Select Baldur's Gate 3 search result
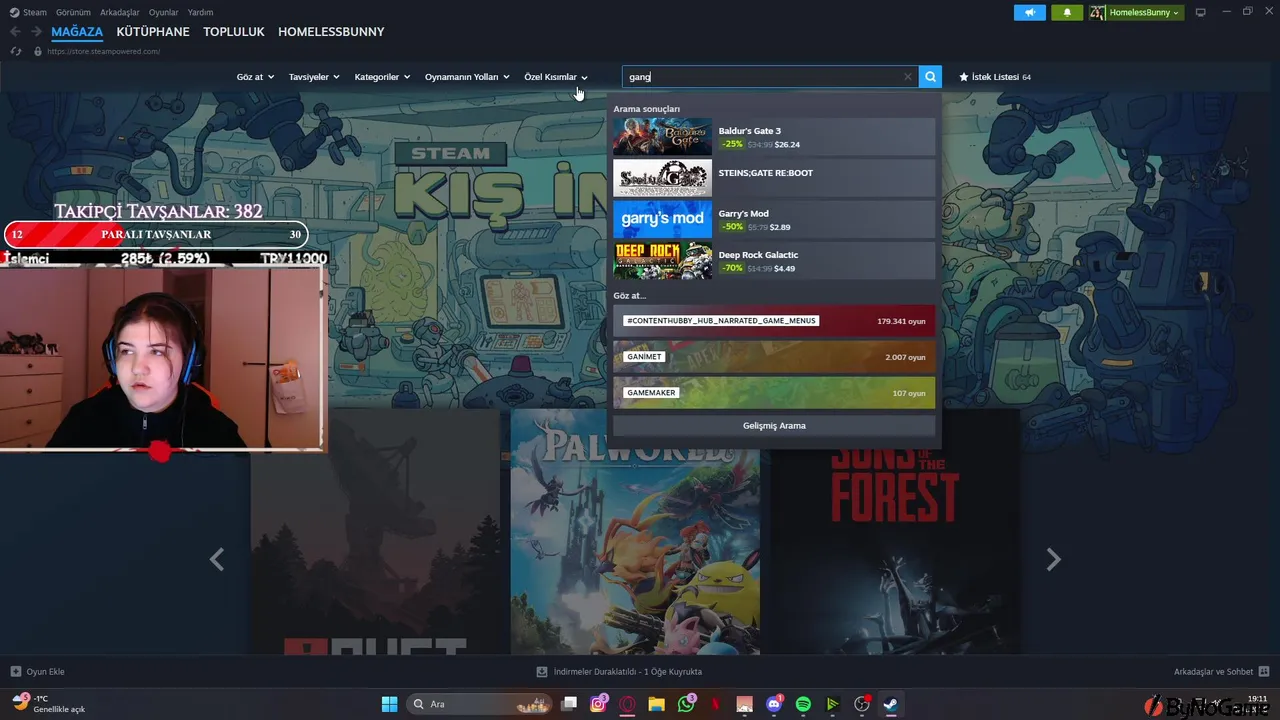Image resolution: width=1280 pixels, height=720 pixels. pyautogui.click(x=774, y=137)
